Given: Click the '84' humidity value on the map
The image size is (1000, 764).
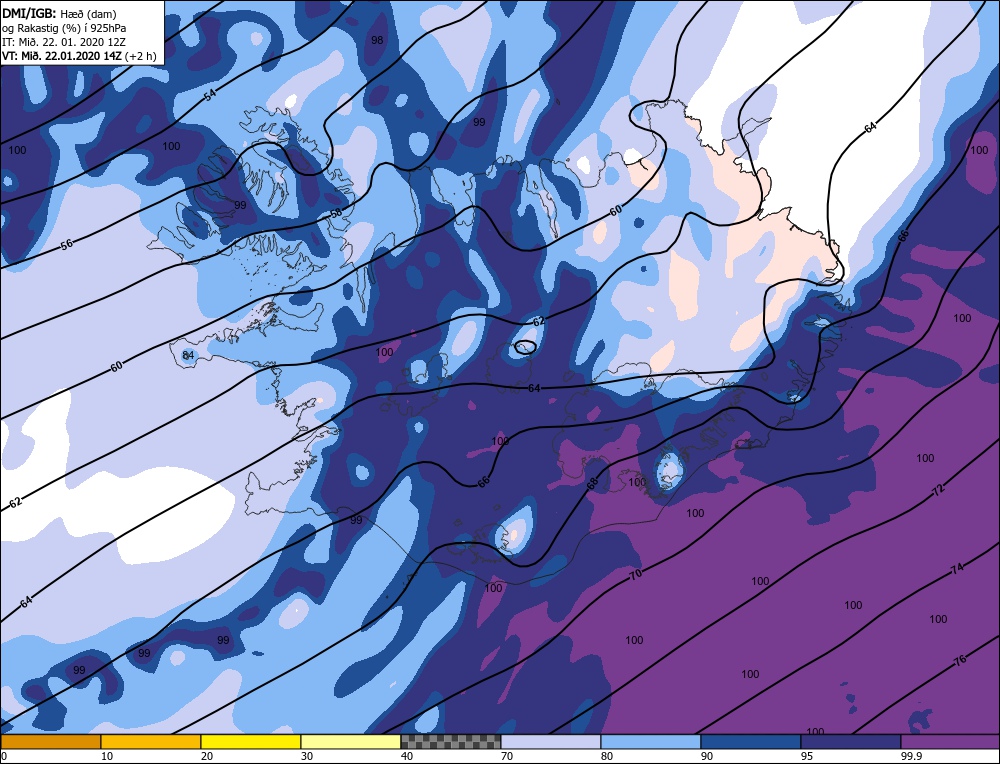Looking at the screenshot, I should pos(188,355).
